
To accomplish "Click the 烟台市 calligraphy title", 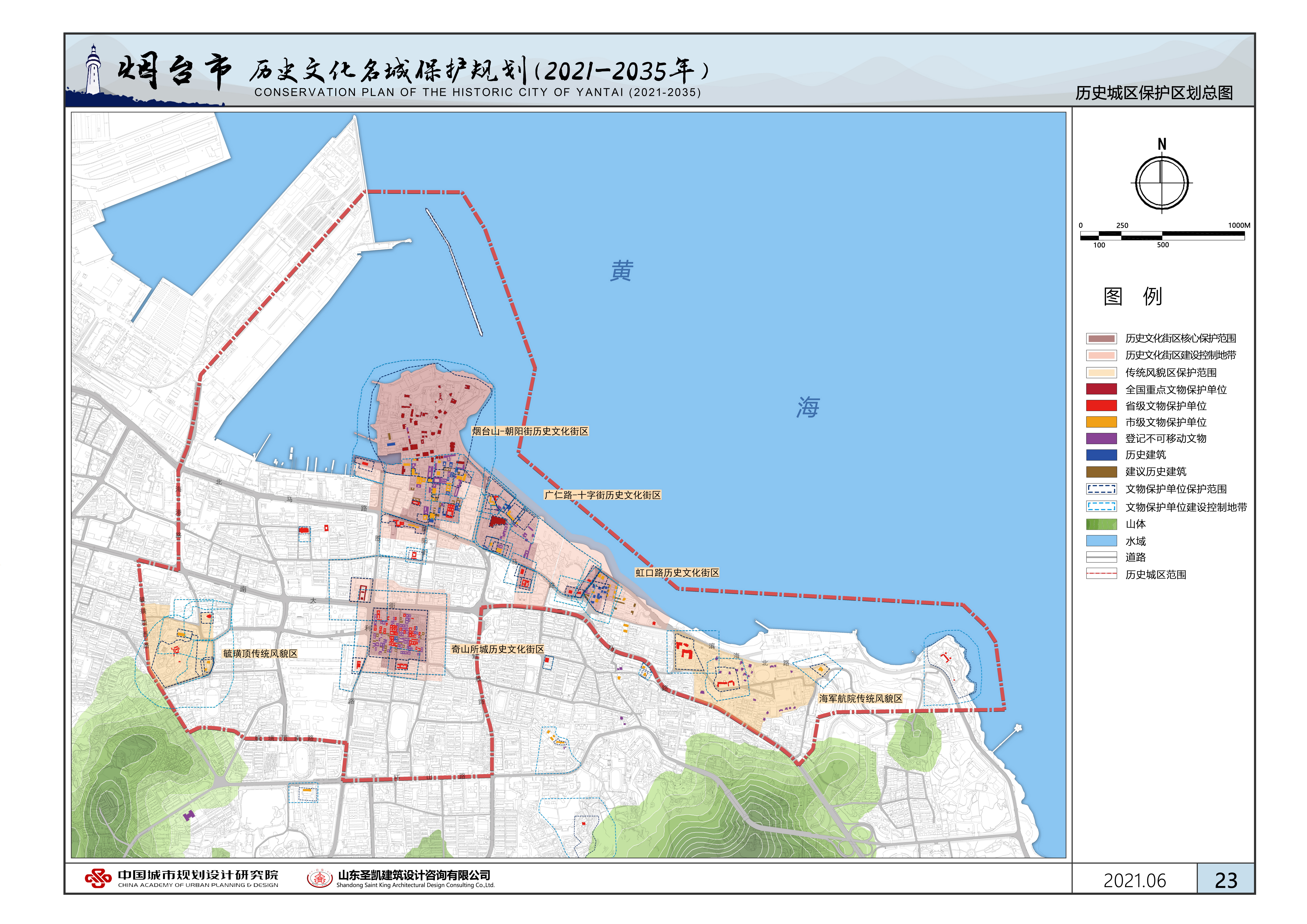I will click(175, 71).
